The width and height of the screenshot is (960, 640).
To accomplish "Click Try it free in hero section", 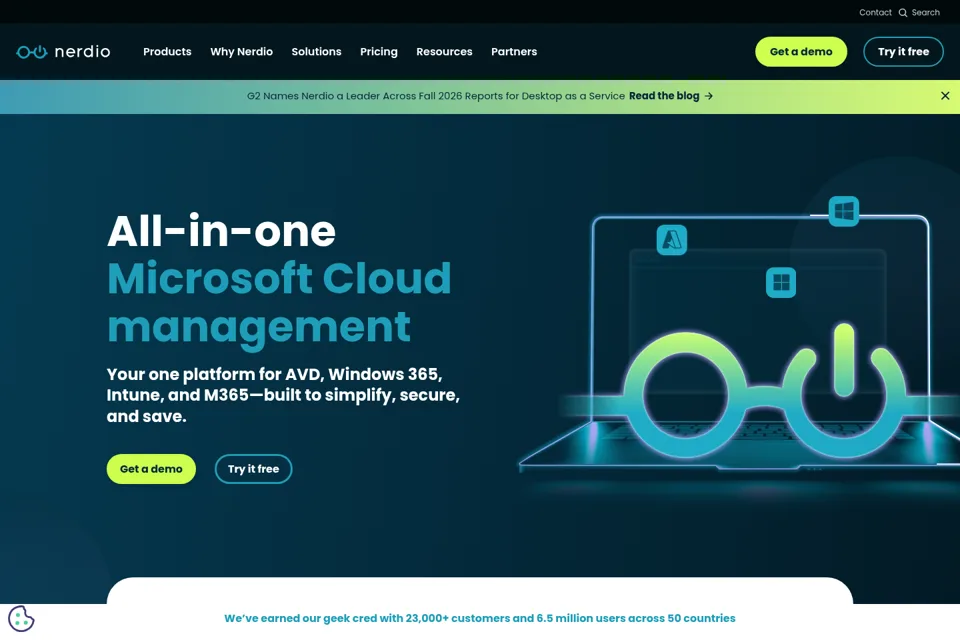I will point(253,469).
